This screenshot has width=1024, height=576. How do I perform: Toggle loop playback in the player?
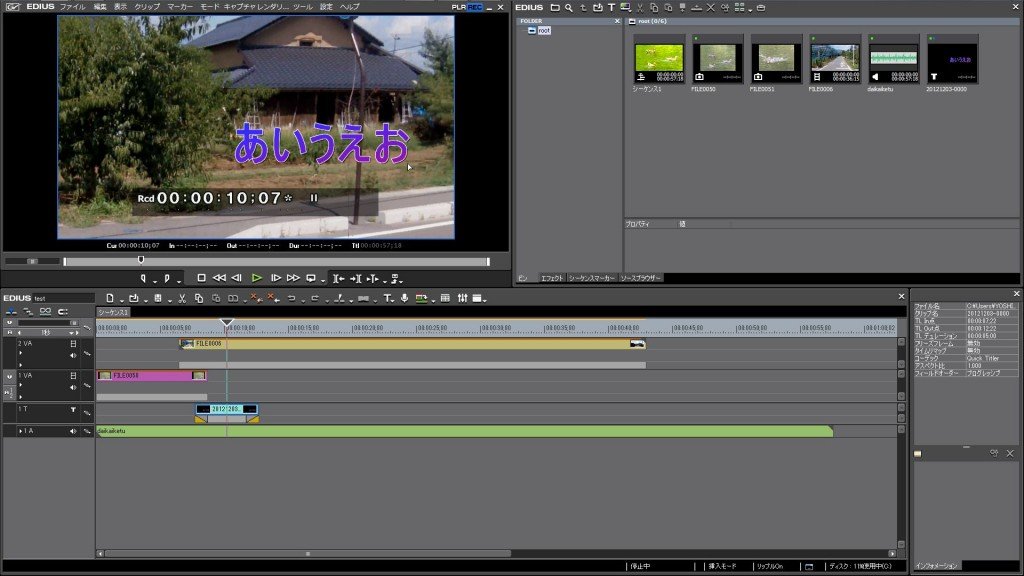tap(311, 278)
